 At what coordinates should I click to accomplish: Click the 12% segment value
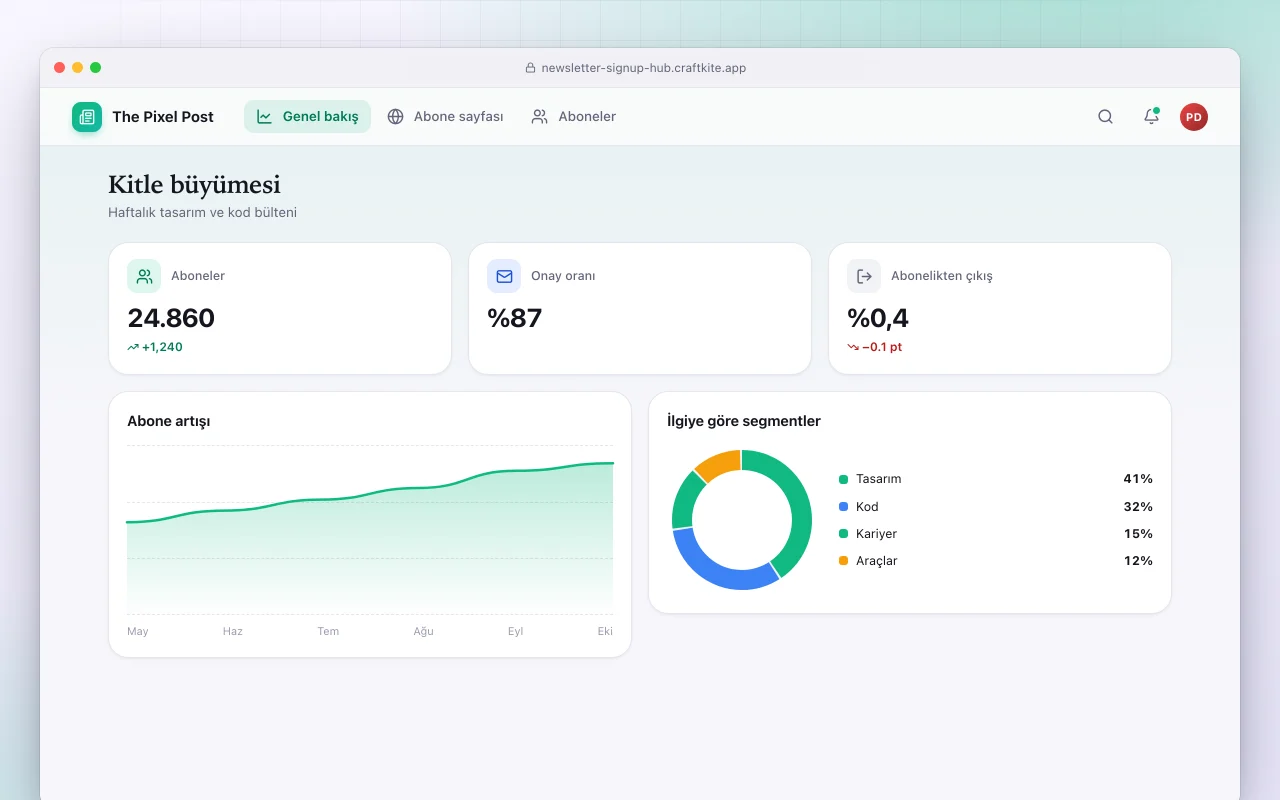click(x=1138, y=560)
